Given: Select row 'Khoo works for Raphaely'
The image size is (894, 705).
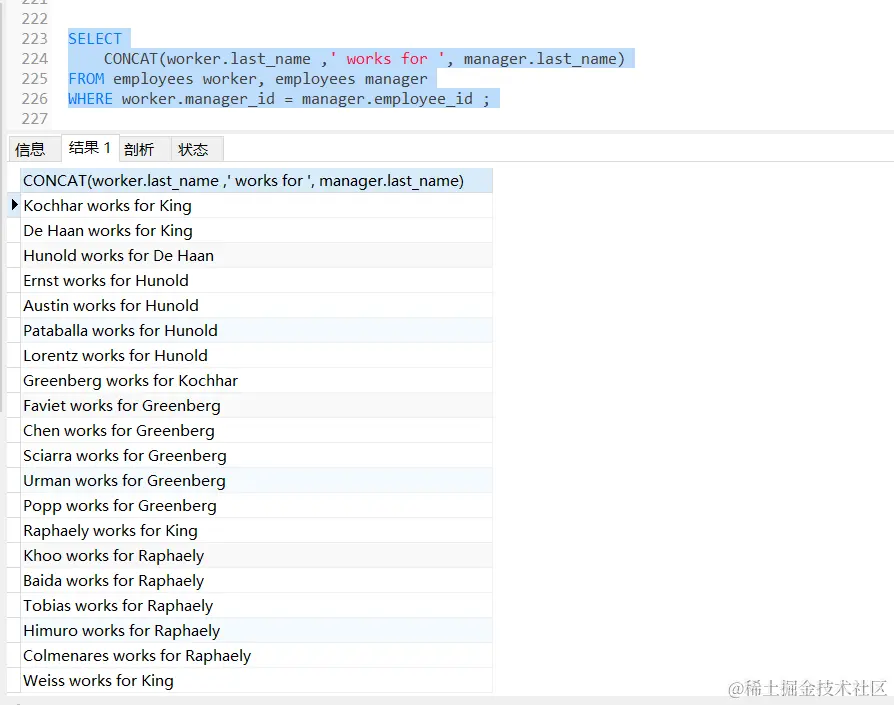Looking at the screenshot, I should [x=256, y=556].
